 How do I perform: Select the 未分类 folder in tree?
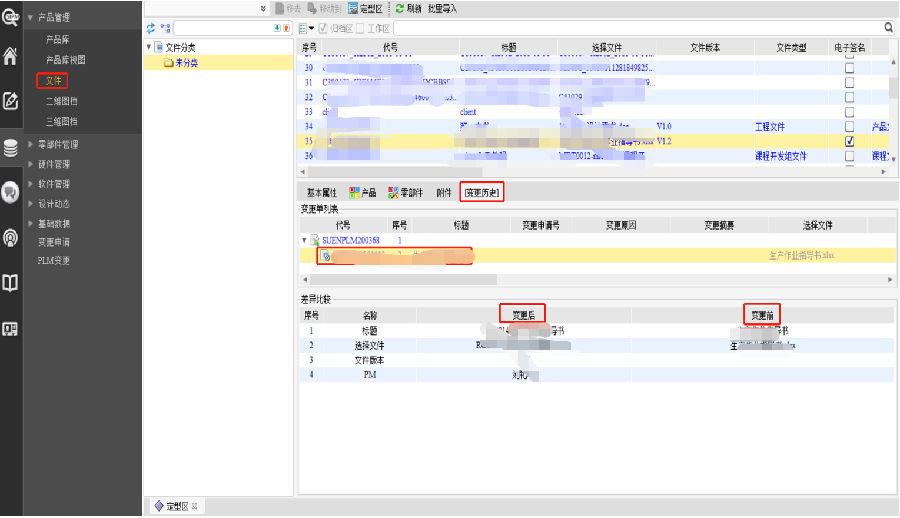pyautogui.click(x=185, y=62)
